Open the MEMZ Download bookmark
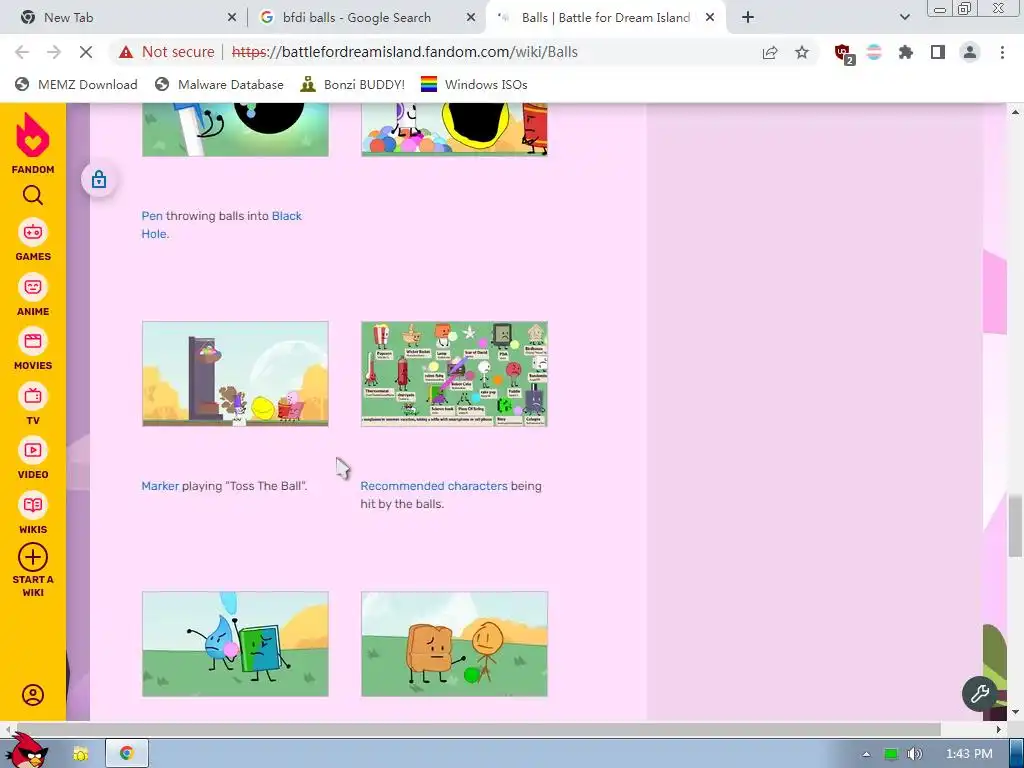Image resolution: width=1024 pixels, height=768 pixels. 76,84
